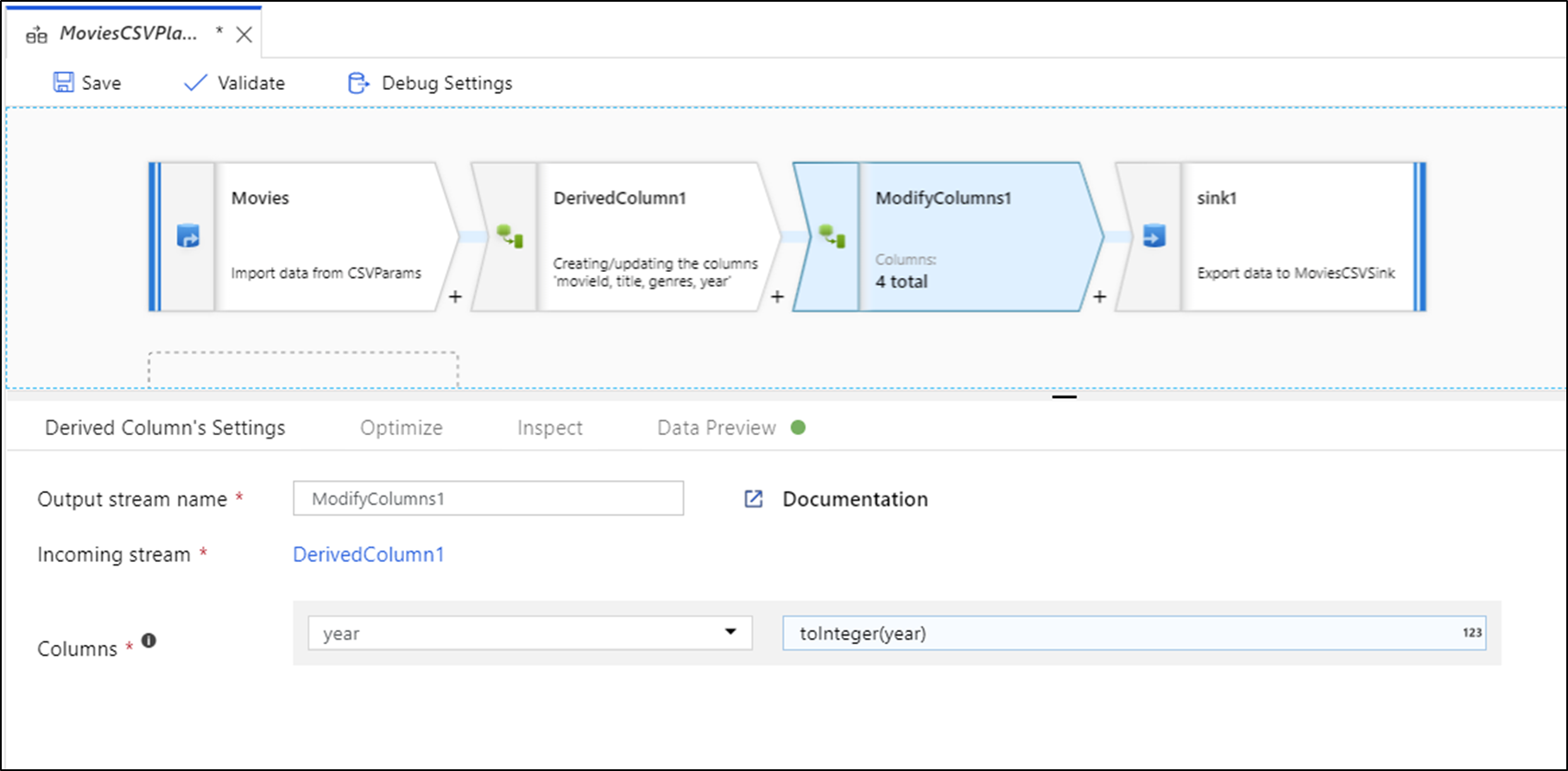Select the Movies source node icon
Image resolution: width=1568 pixels, height=771 pixels.
tap(188, 236)
